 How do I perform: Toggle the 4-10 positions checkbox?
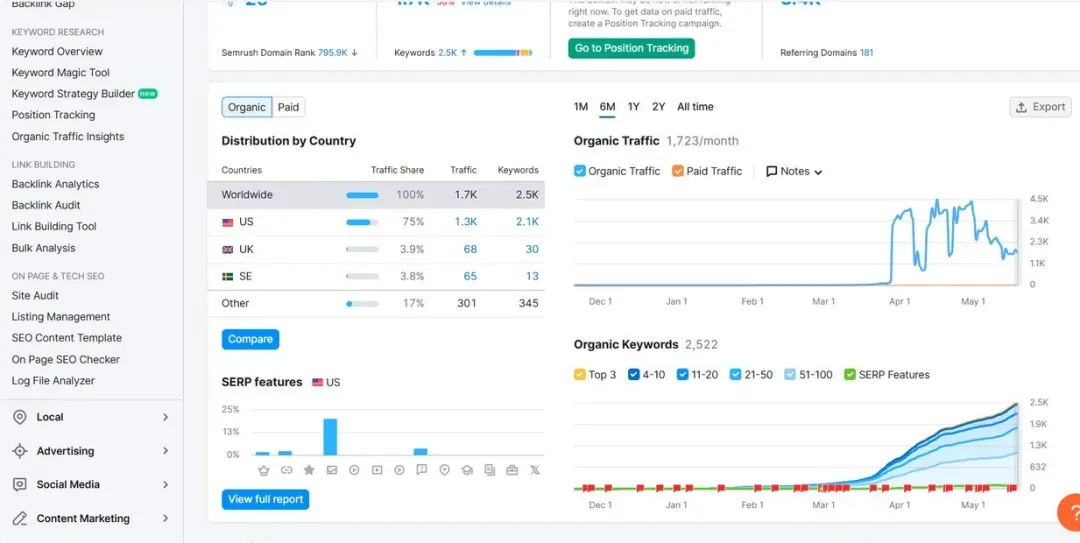tap(634, 375)
